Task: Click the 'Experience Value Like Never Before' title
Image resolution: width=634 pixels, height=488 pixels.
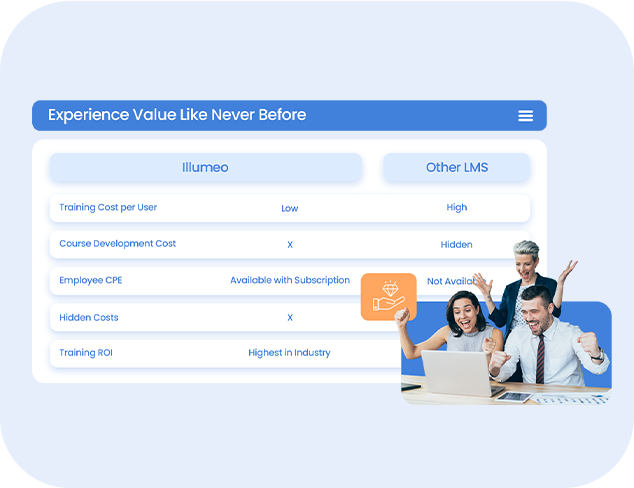Action: click(177, 115)
